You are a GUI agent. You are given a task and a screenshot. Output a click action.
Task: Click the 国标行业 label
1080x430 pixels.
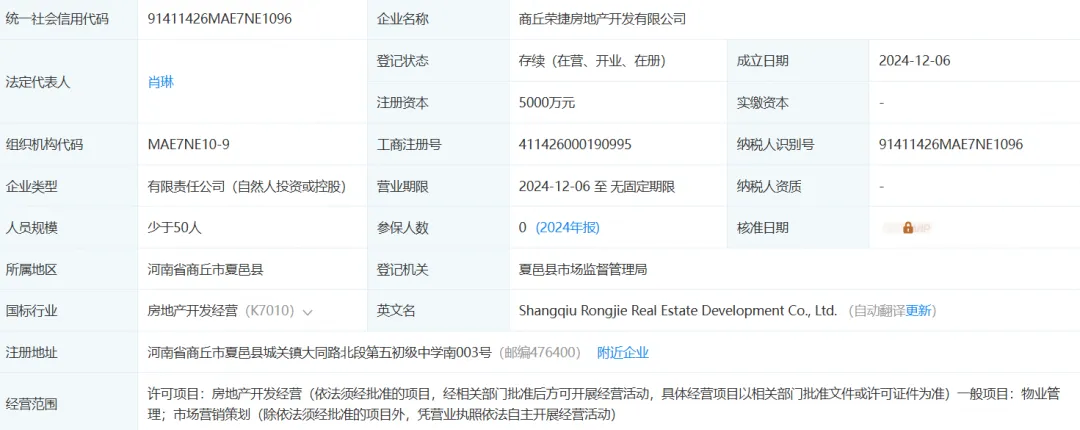[31, 311]
